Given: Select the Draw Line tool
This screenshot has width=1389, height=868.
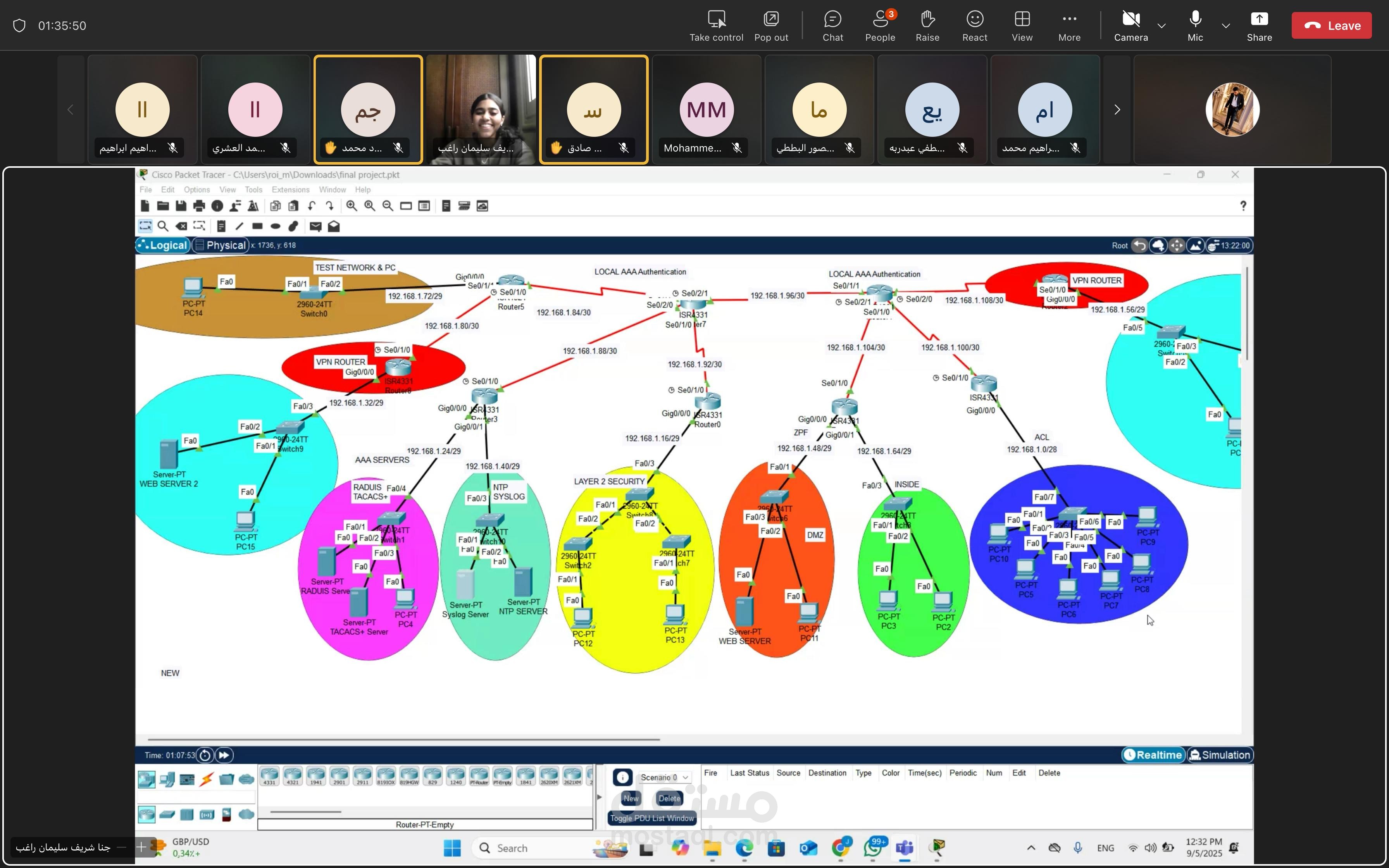Looking at the screenshot, I should [x=240, y=226].
